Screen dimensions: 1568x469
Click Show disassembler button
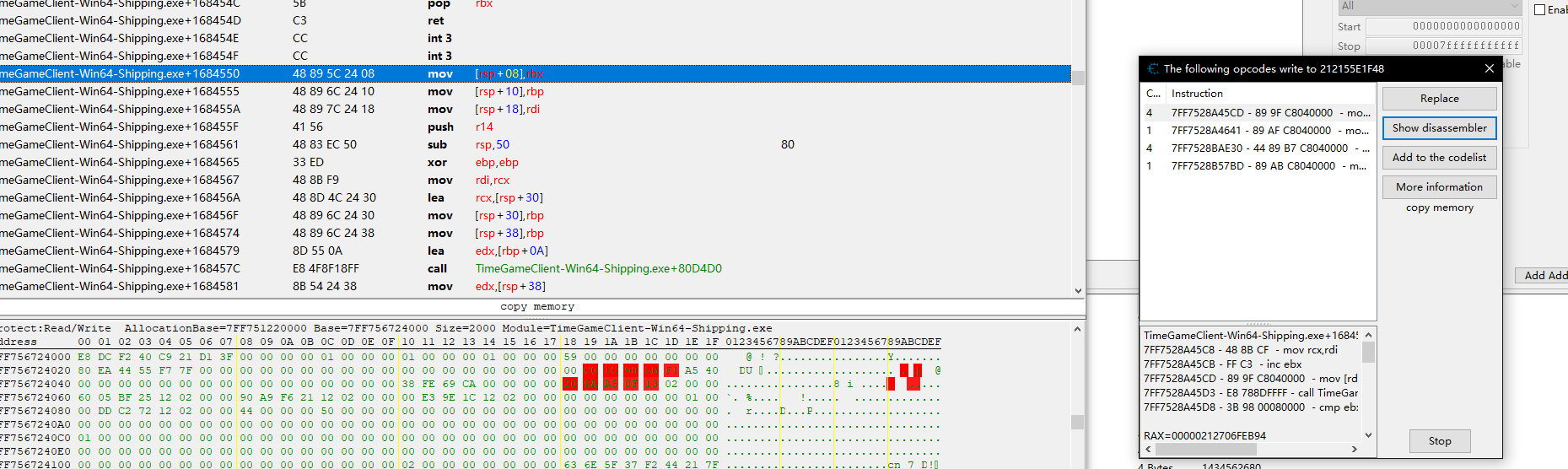[x=1439, y=128]
